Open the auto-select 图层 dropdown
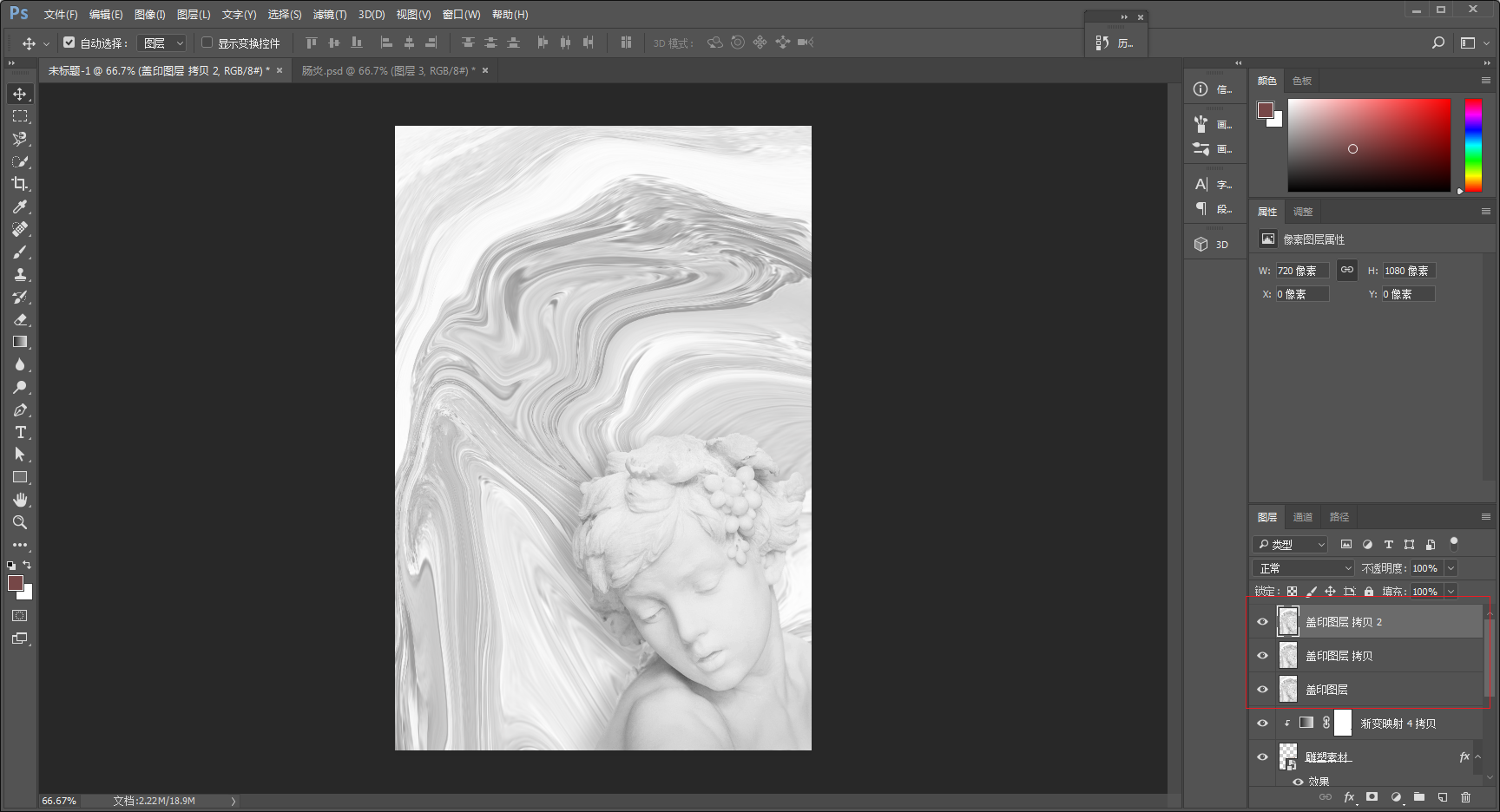 (162, 43)
